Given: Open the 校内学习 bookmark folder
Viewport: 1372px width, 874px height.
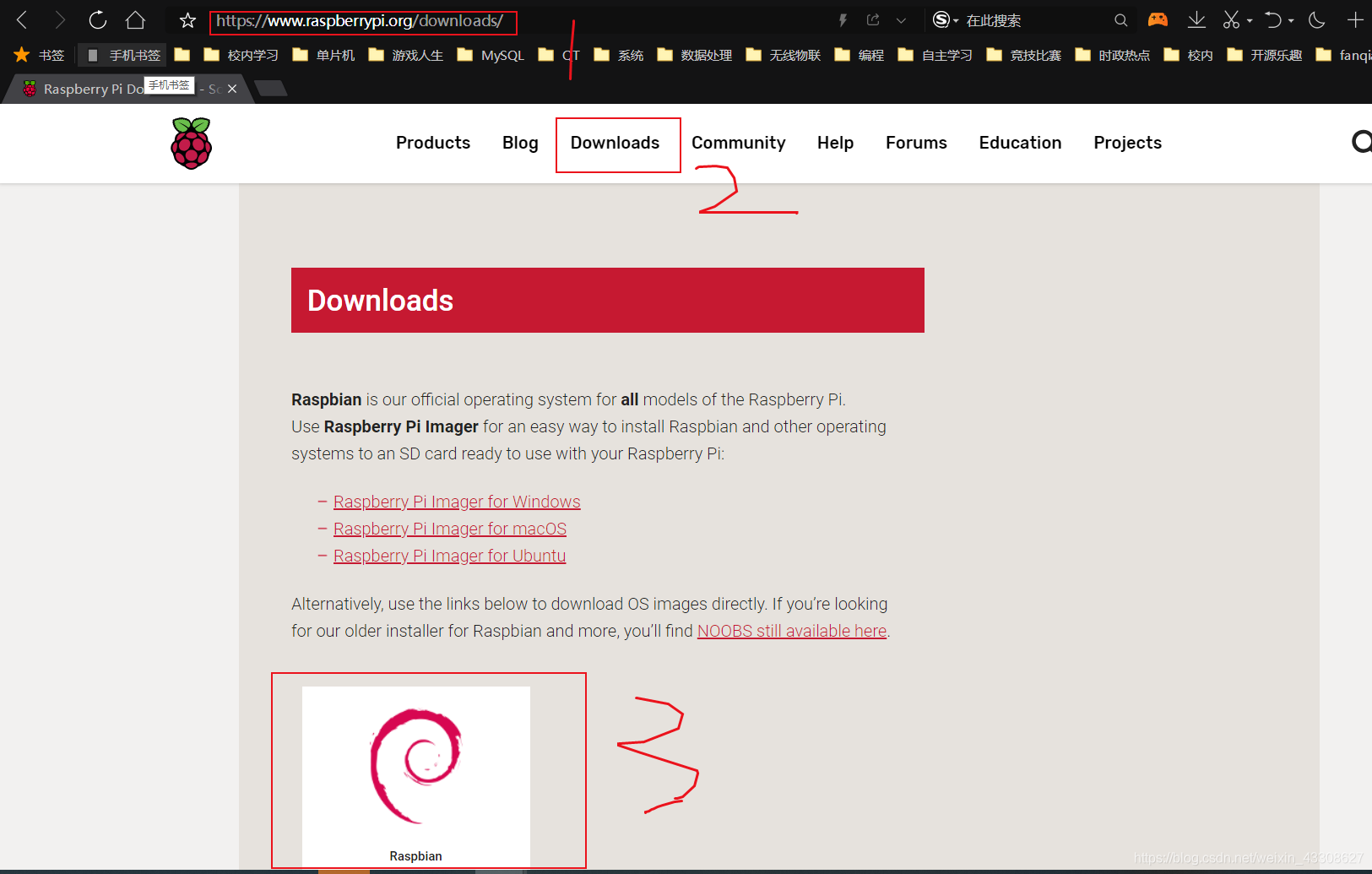Looking at the screenshot, I should click(241, 55).
